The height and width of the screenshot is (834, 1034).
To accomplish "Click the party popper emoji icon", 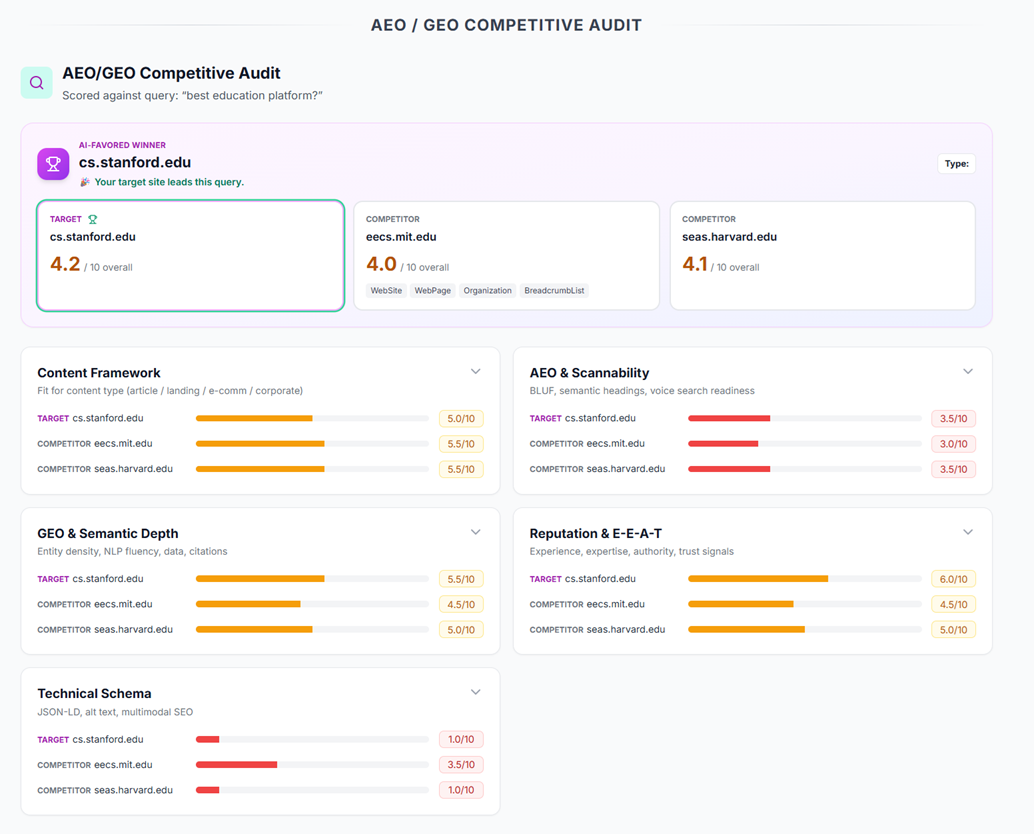I will [85, 182].
